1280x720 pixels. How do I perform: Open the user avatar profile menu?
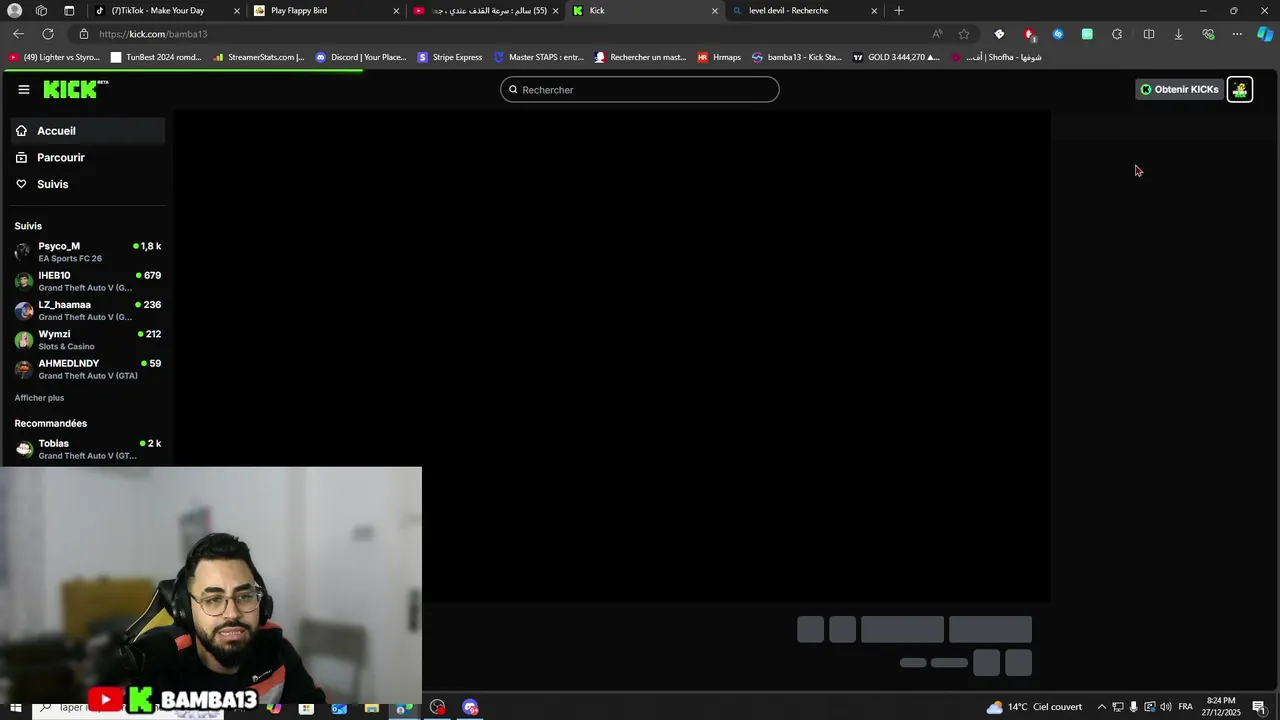(x=1240, y=89)
